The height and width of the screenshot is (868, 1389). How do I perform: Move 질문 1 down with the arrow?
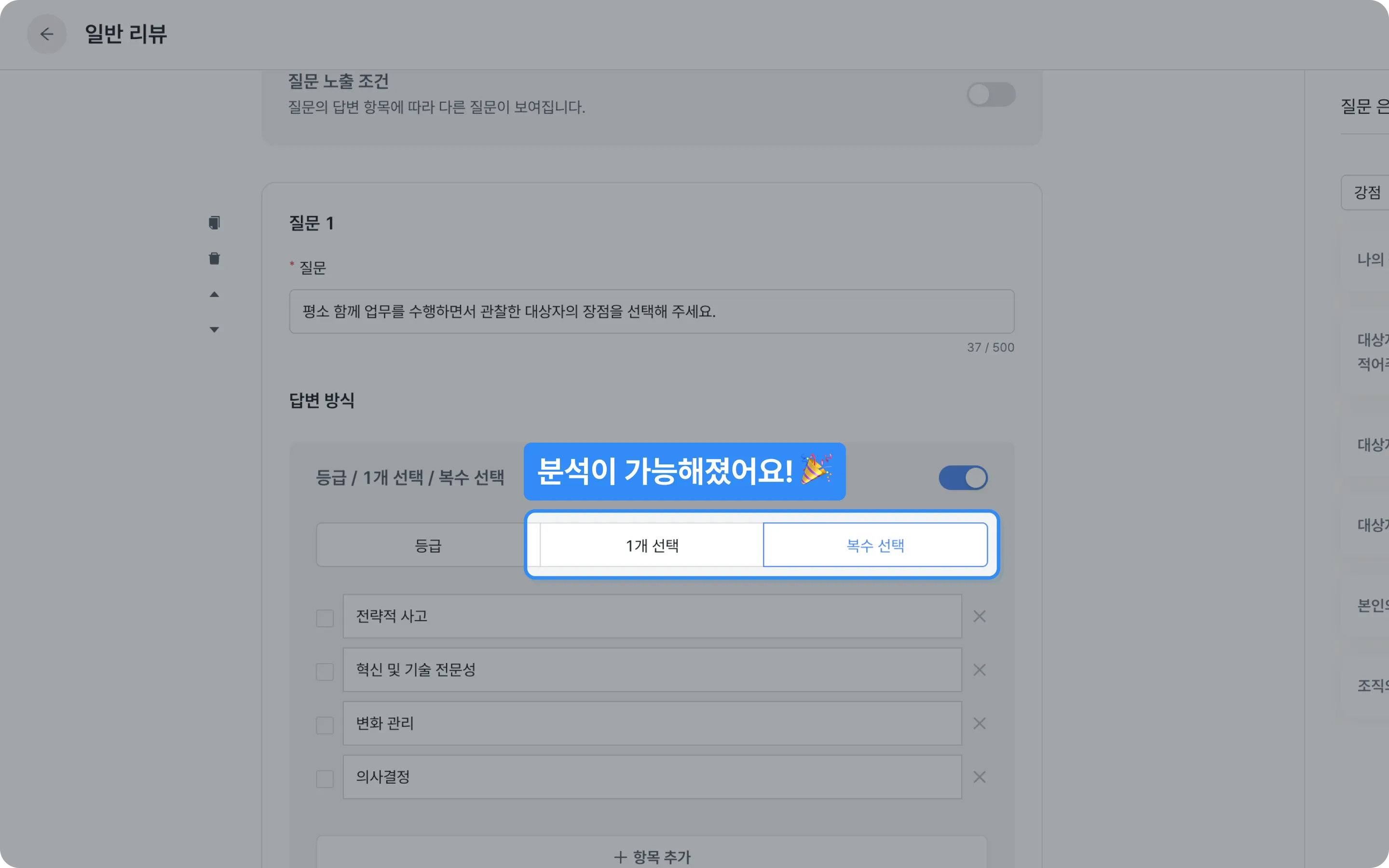pos(214,329)
